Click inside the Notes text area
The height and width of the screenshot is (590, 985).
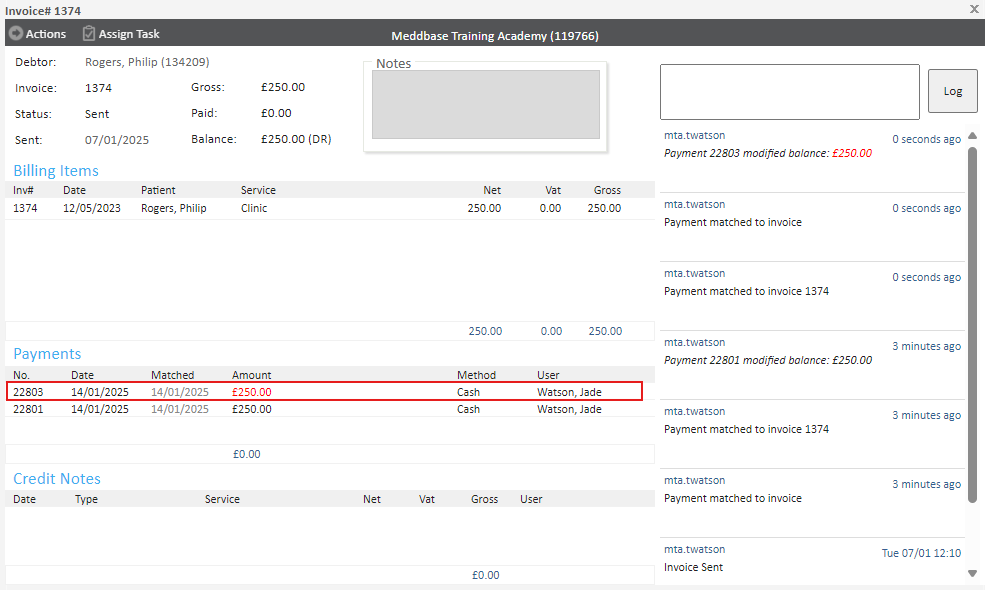point(485,105)
